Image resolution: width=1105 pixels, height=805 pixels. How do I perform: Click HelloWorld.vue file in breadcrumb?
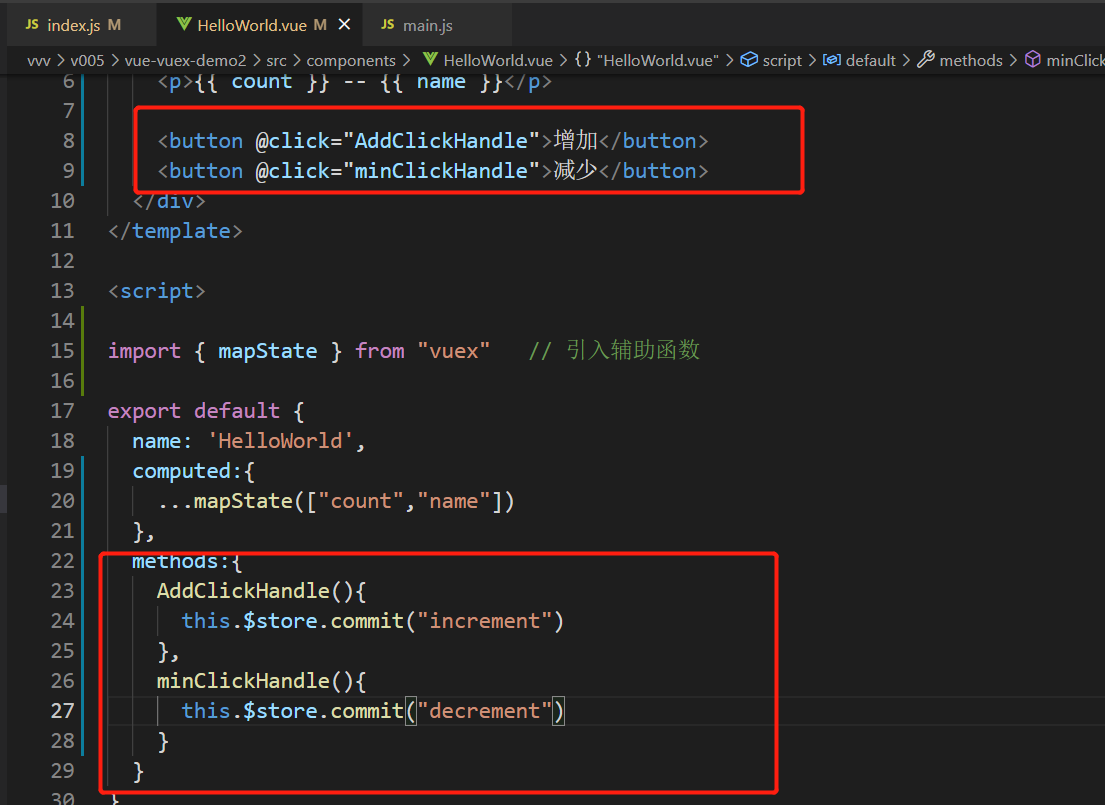coord(498,61)
